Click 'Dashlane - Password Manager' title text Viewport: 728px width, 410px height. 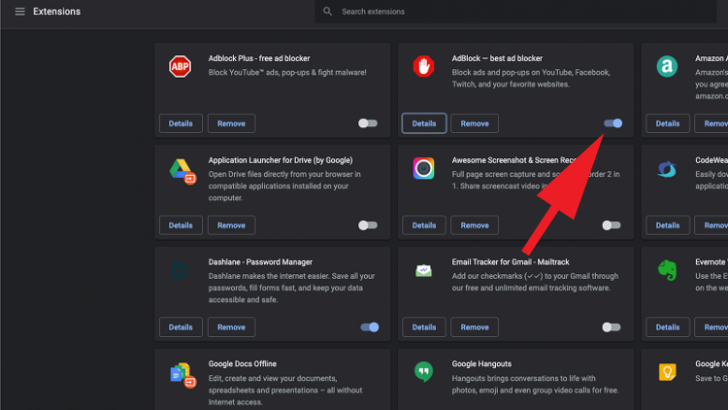point(260,262)
